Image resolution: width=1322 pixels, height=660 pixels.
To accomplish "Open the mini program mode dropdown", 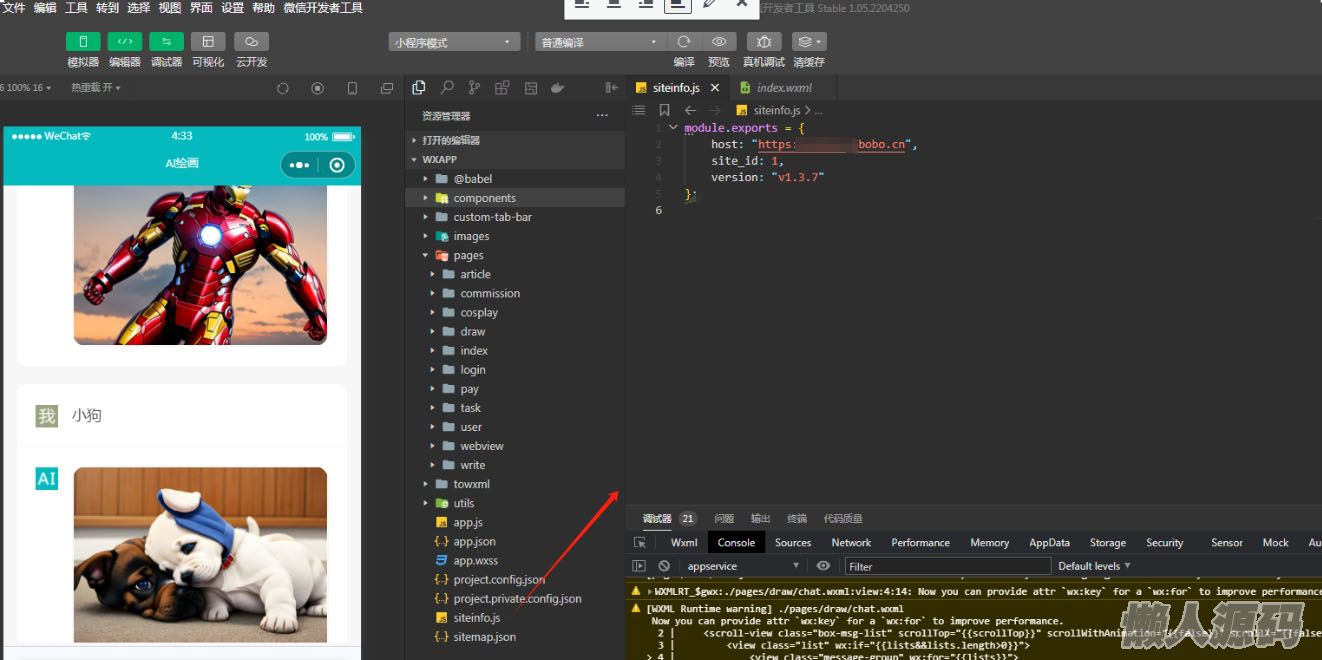I will click(x=455, y=42).
